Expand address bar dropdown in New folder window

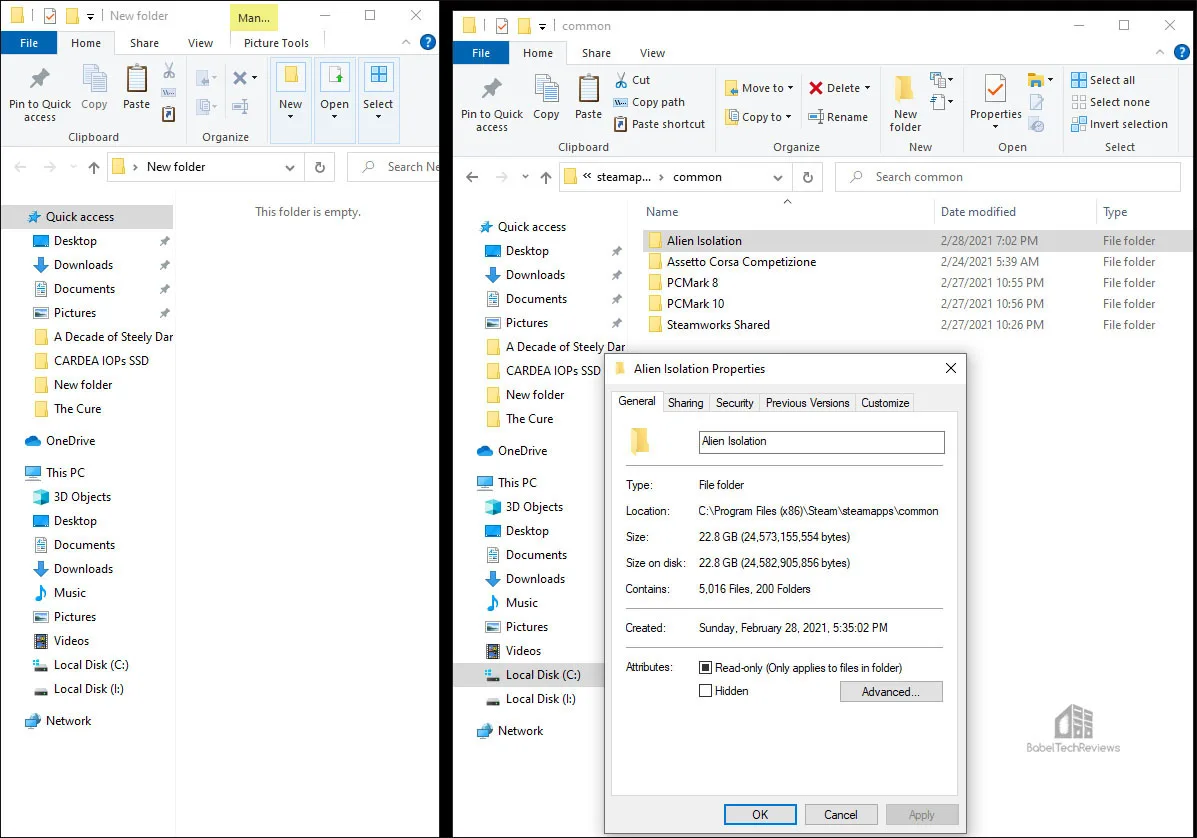coord(290,167)
